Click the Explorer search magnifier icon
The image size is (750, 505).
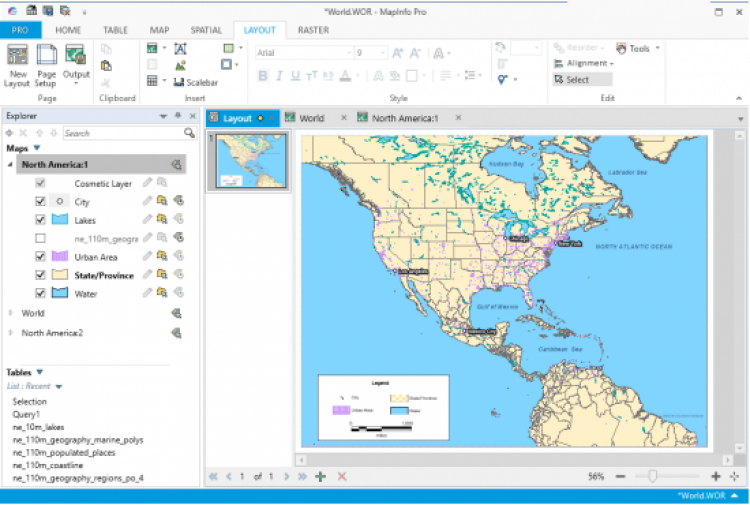click(x=189, y=133)
